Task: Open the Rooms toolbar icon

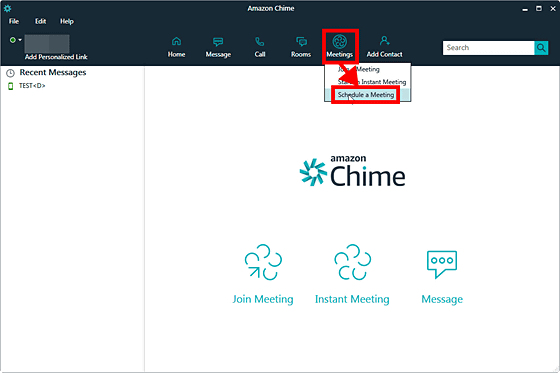Action: pyautogui.click(x=301, y=42)
